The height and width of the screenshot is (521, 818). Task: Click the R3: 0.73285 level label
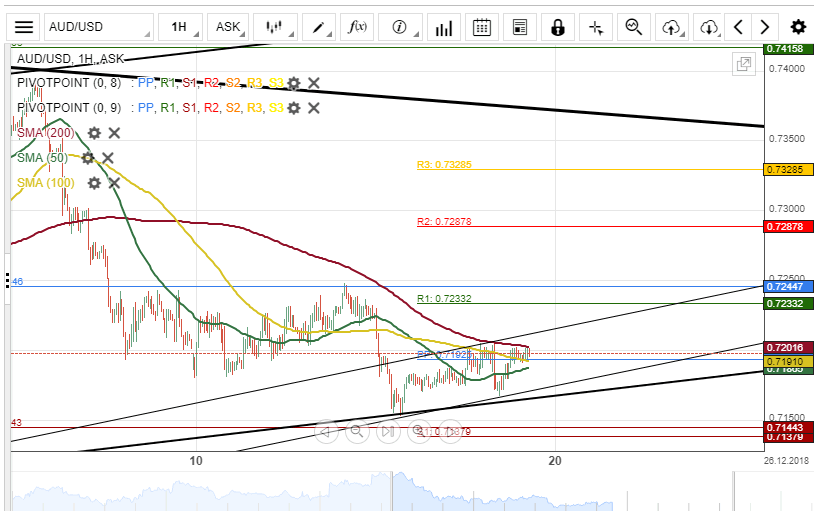(x=444, y=165)
